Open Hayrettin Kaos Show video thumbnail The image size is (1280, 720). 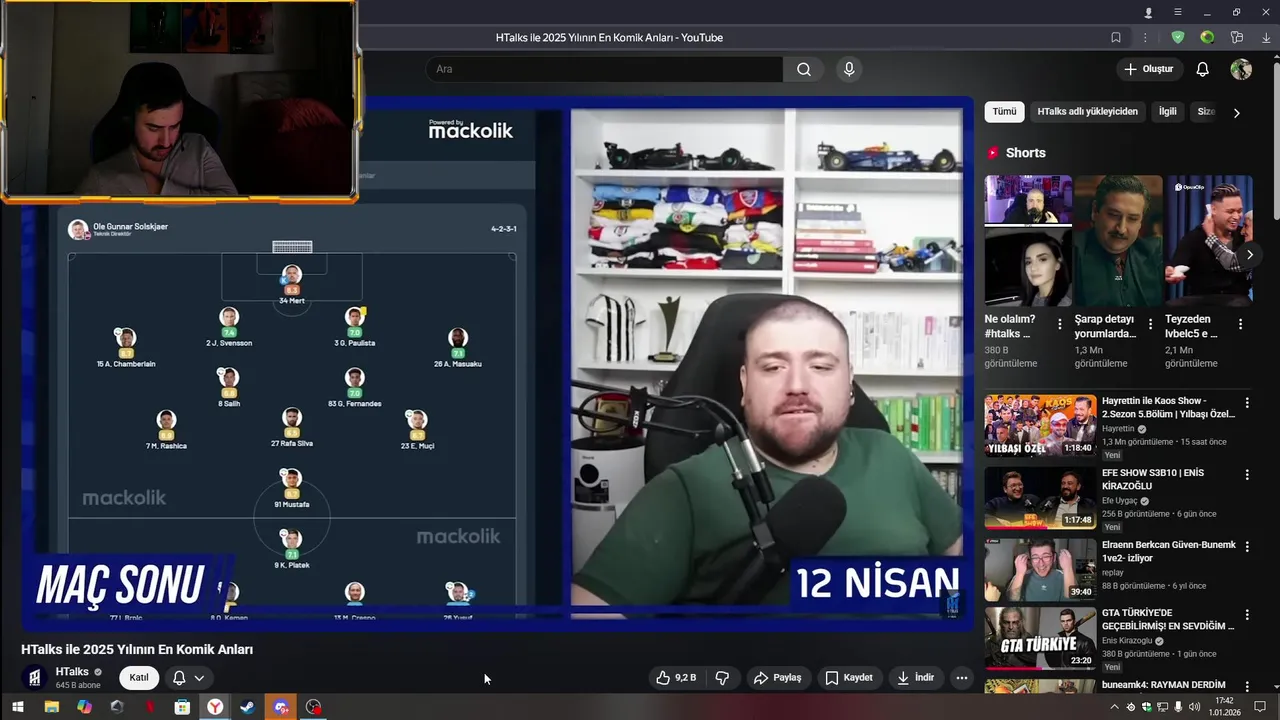(1040, 425)
